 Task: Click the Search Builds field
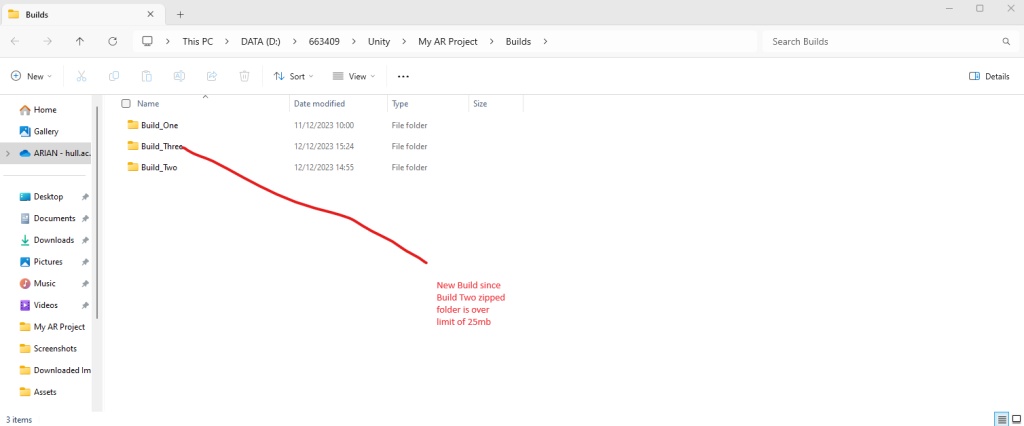click(880, 41)
